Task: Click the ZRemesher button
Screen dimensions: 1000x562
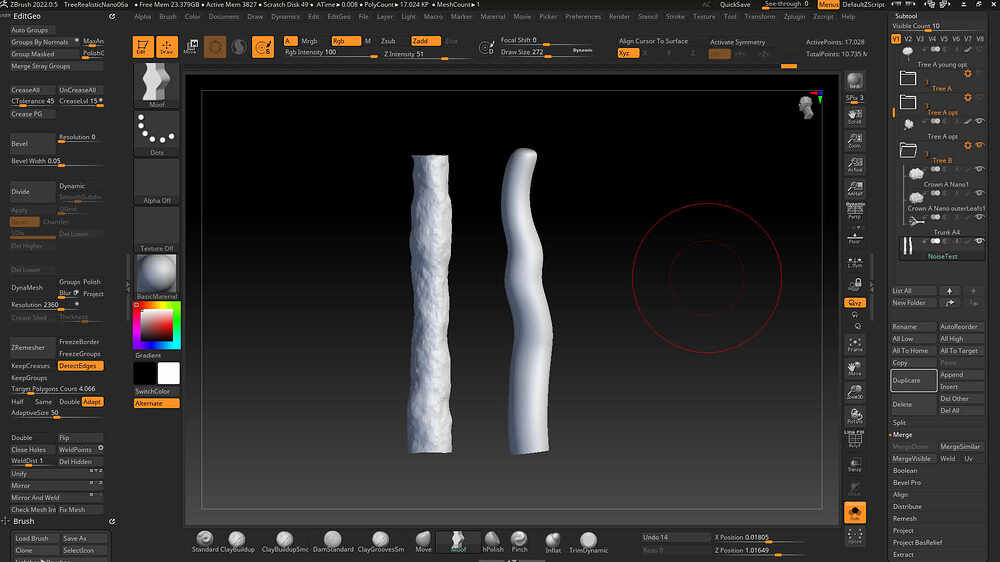Action: (33, 348)
